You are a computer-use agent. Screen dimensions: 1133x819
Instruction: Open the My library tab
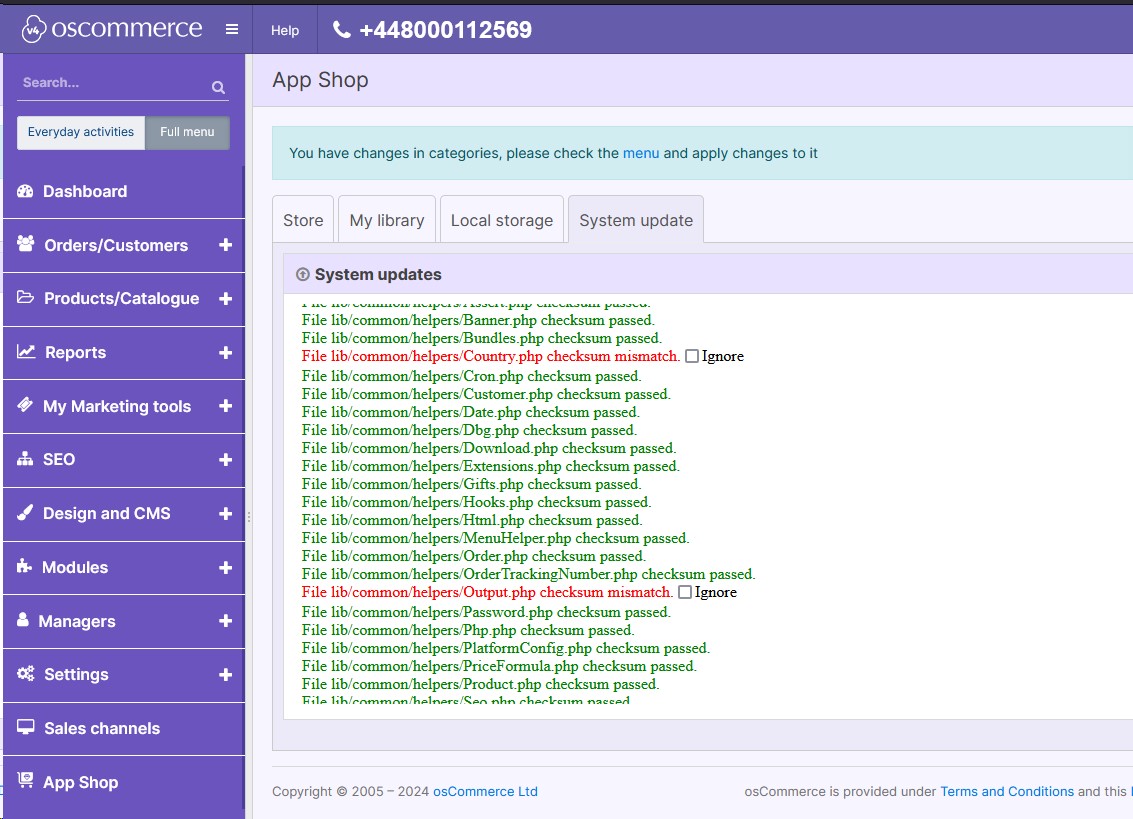coord(387,220)
